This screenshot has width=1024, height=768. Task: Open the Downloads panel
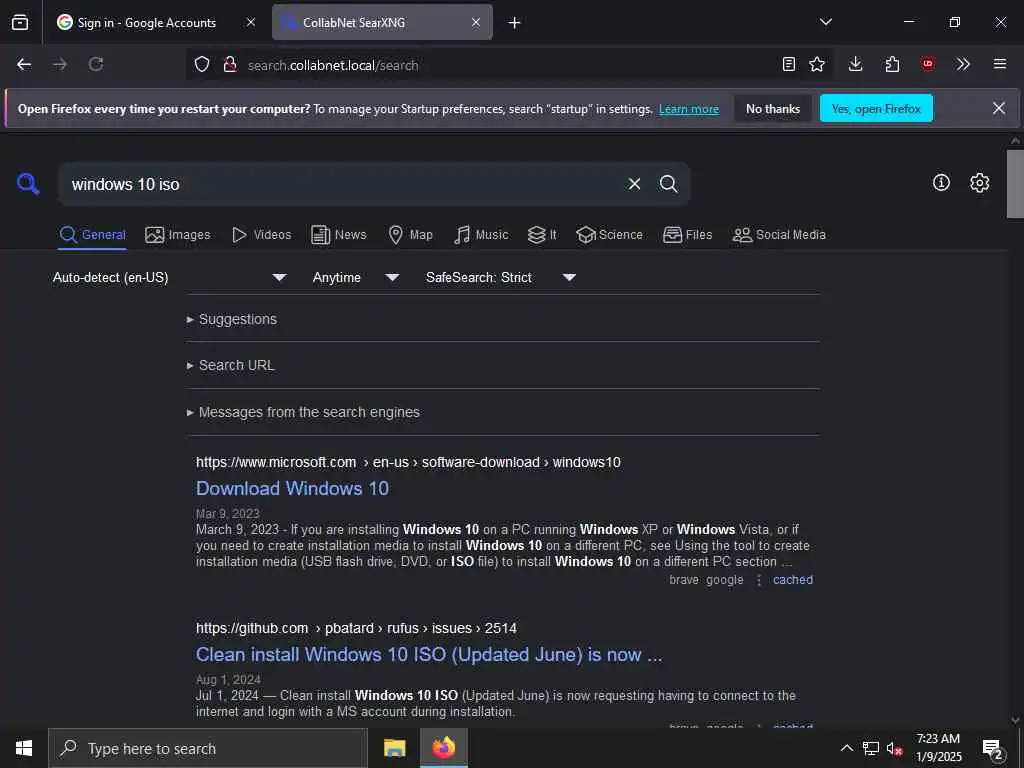click(x=856, y=65)
